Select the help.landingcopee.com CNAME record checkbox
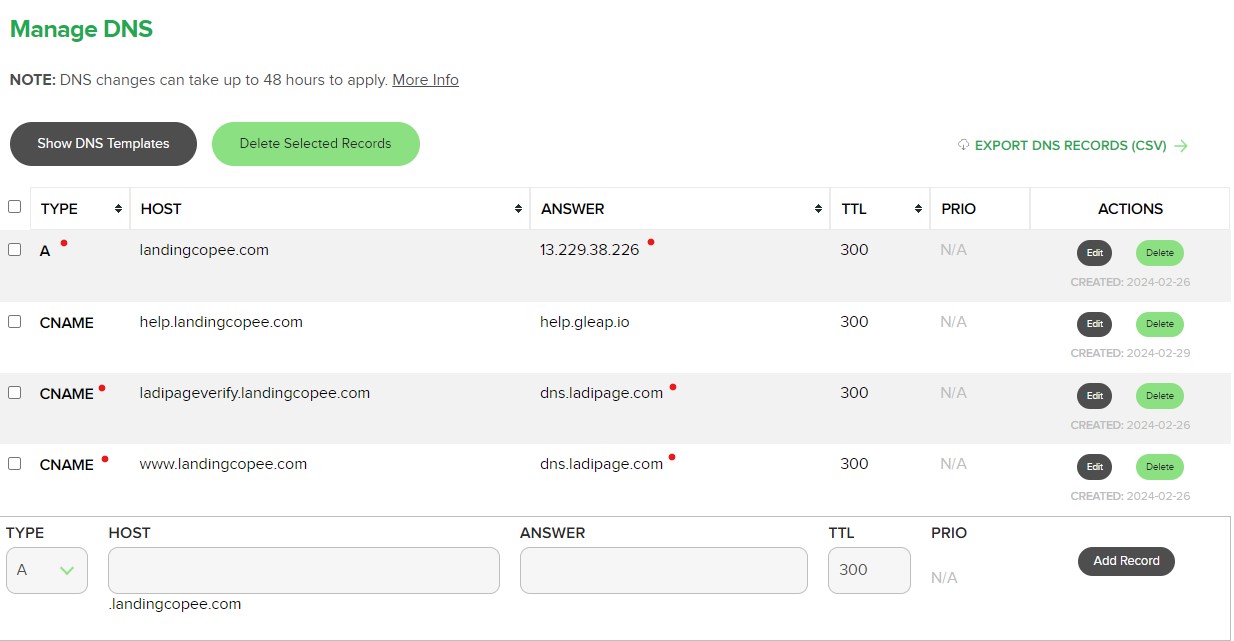 (x=14, y=322)
